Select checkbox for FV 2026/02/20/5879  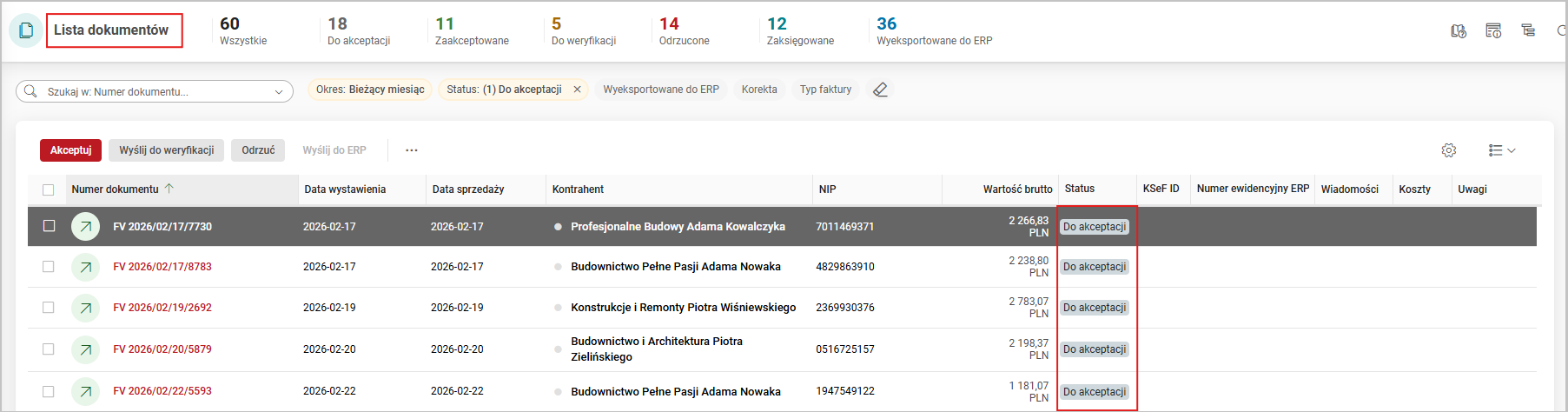(x=49, y=349)
